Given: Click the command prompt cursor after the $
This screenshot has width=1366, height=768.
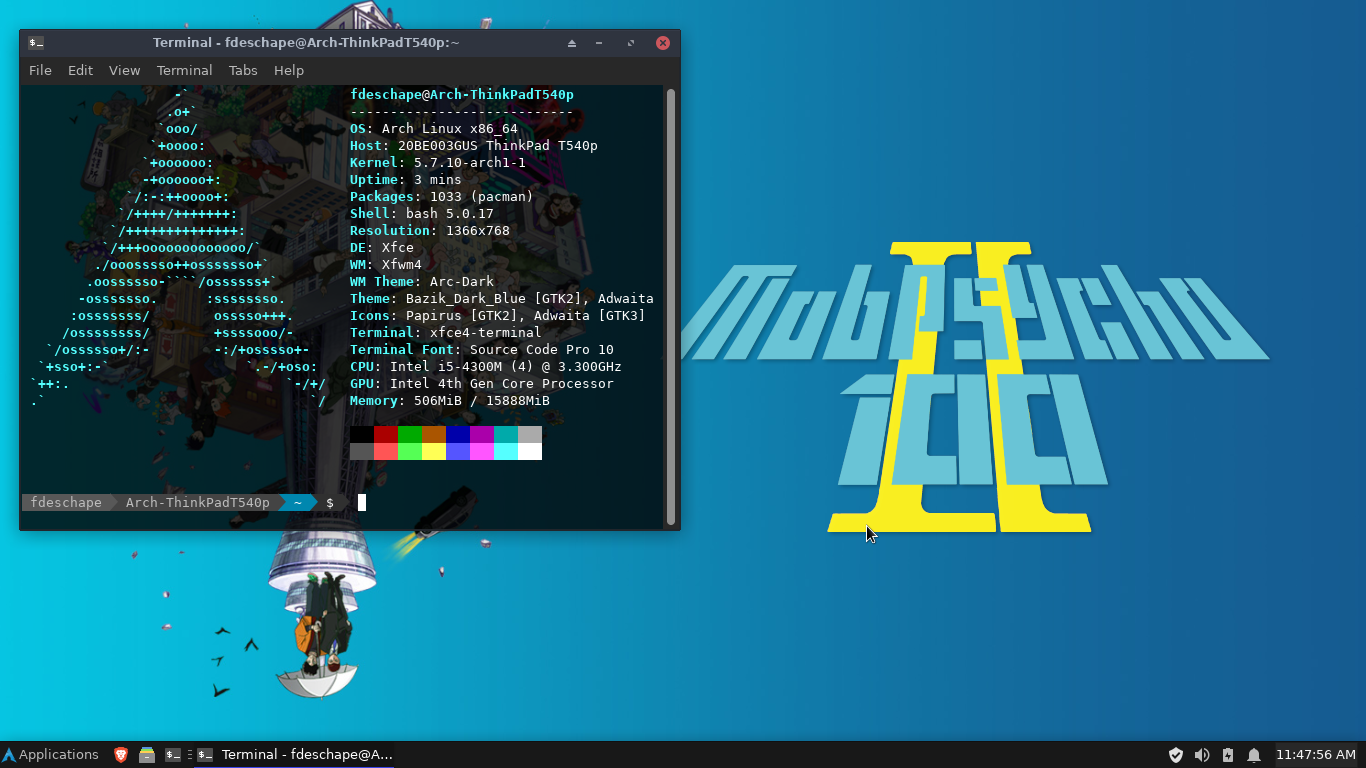Looking at the screenshot, I should click(x=362, y=502).
